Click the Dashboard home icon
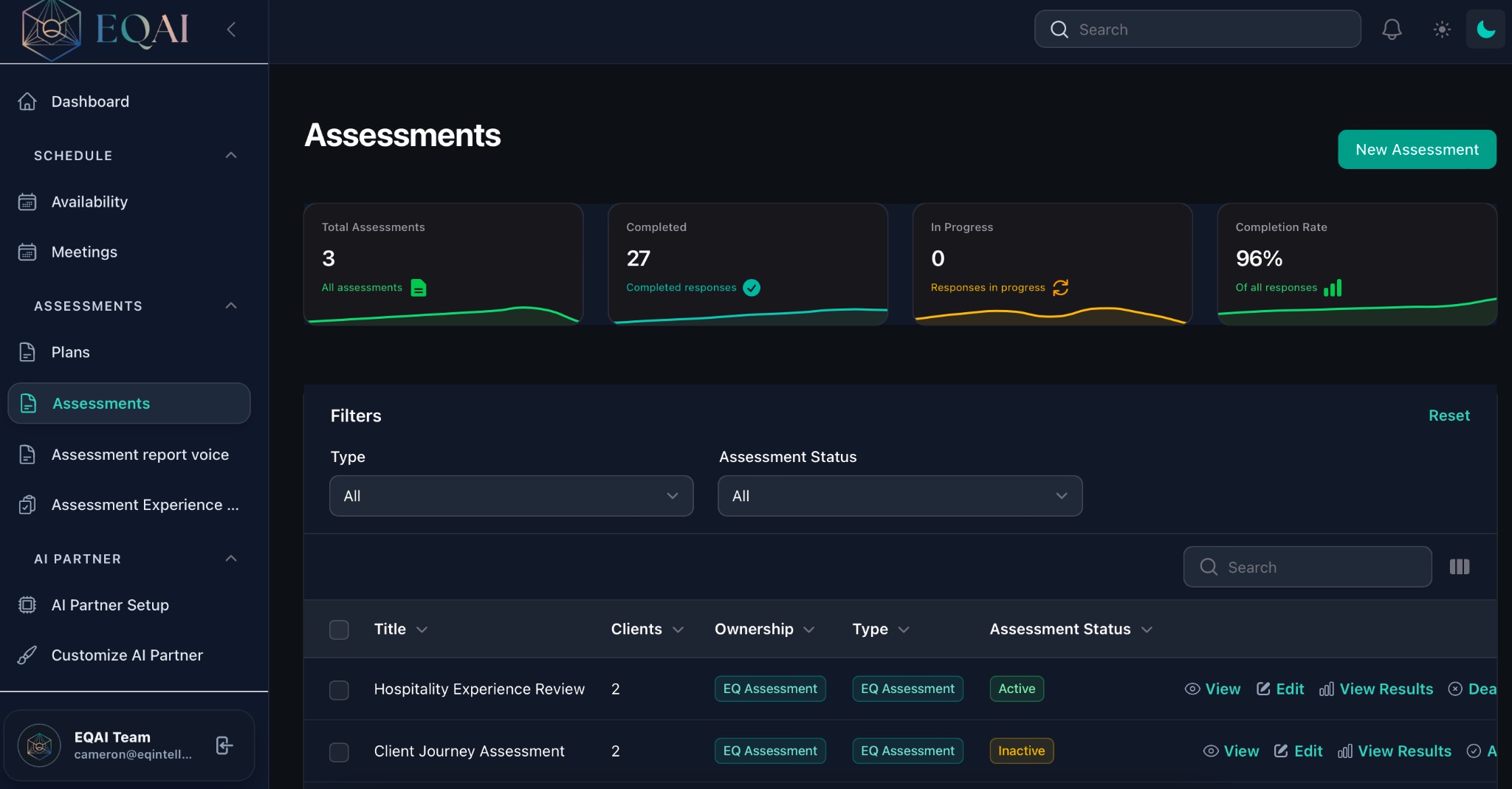The image size is (1512, 789). pos(27,101)
